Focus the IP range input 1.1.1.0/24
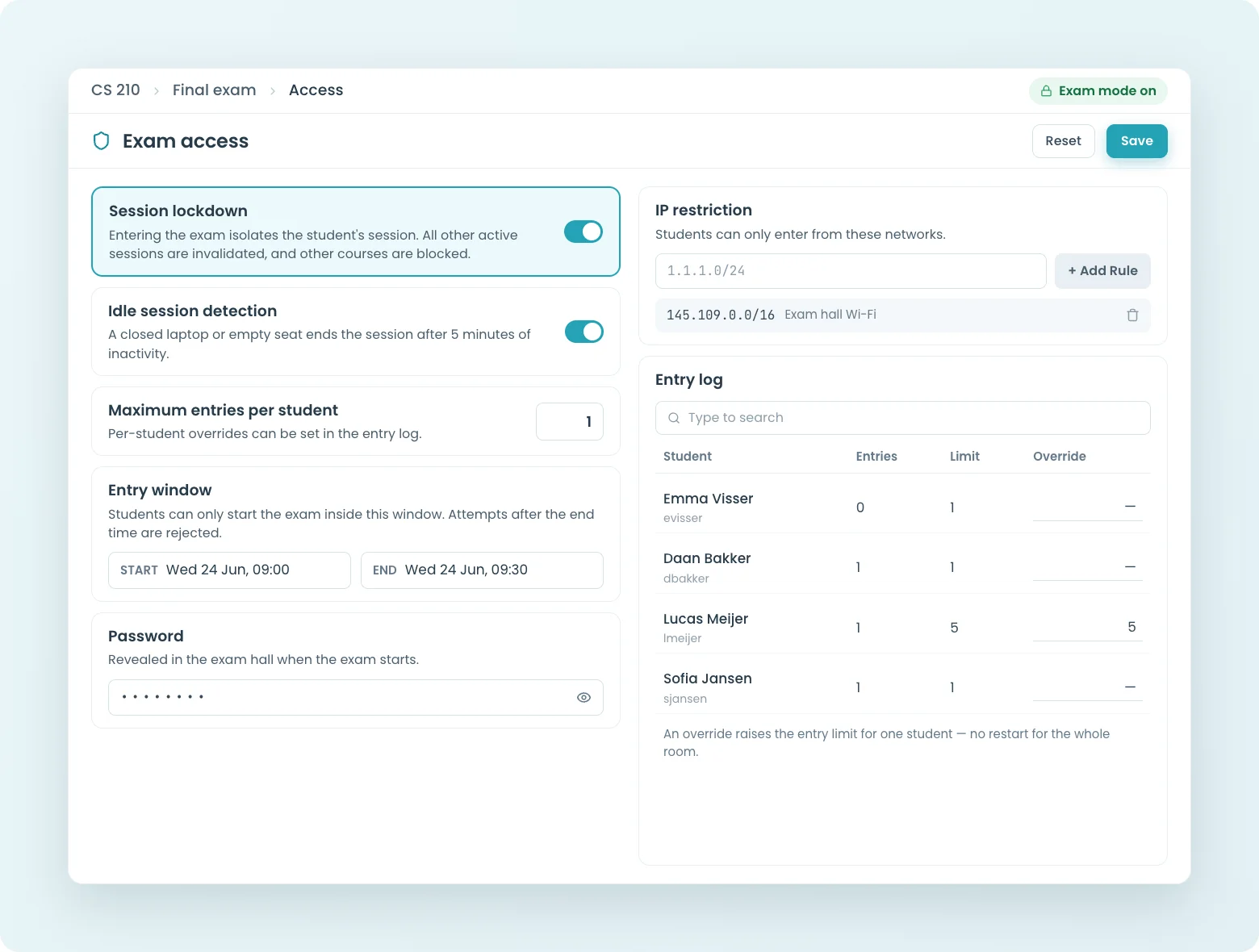The image size is (1259, 952). (x=851, y=271)
